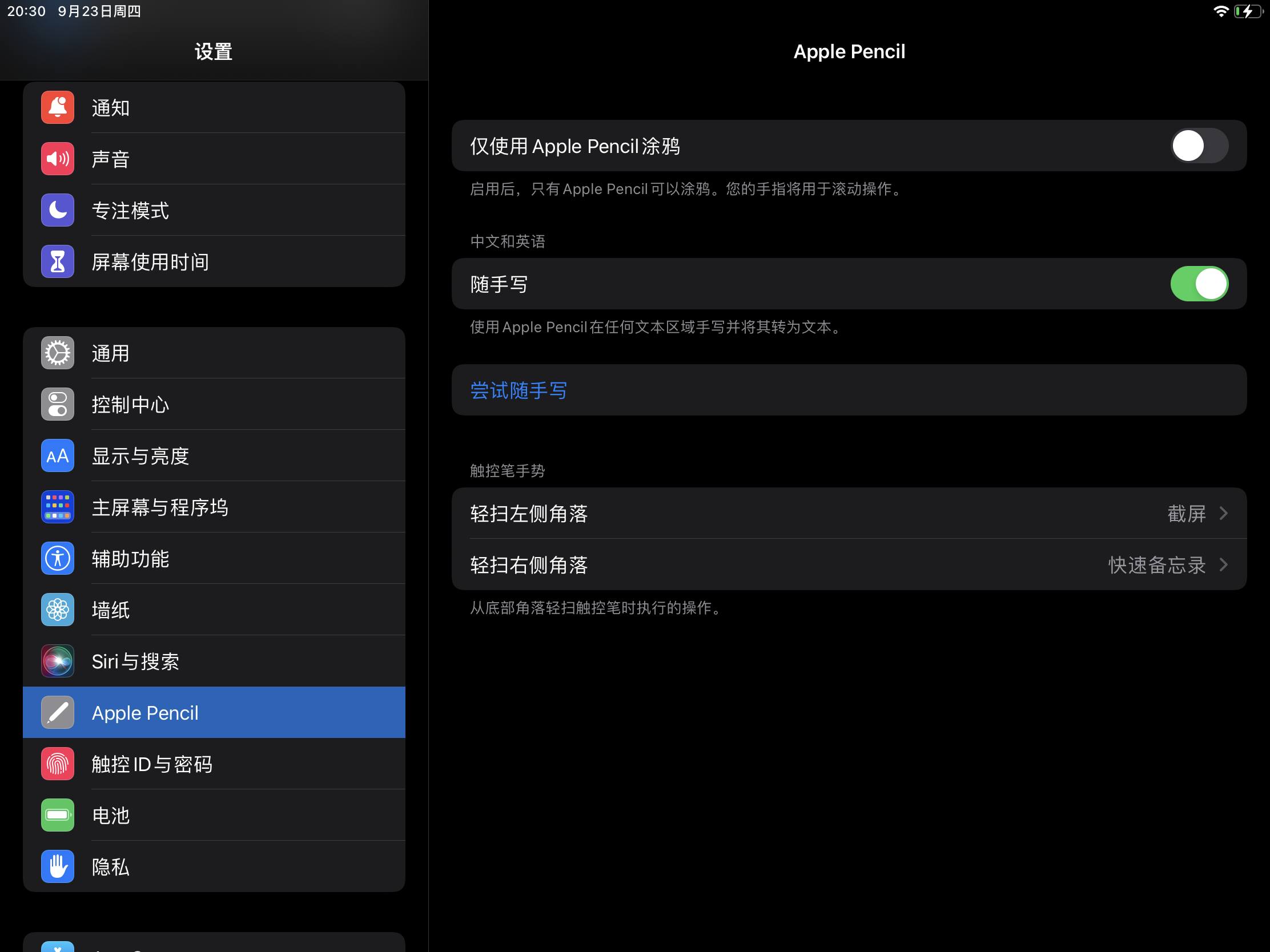The image size is (1270, 952).
Task: Turn off the 随手写 switch
Action: click(x=1199, y=284)
